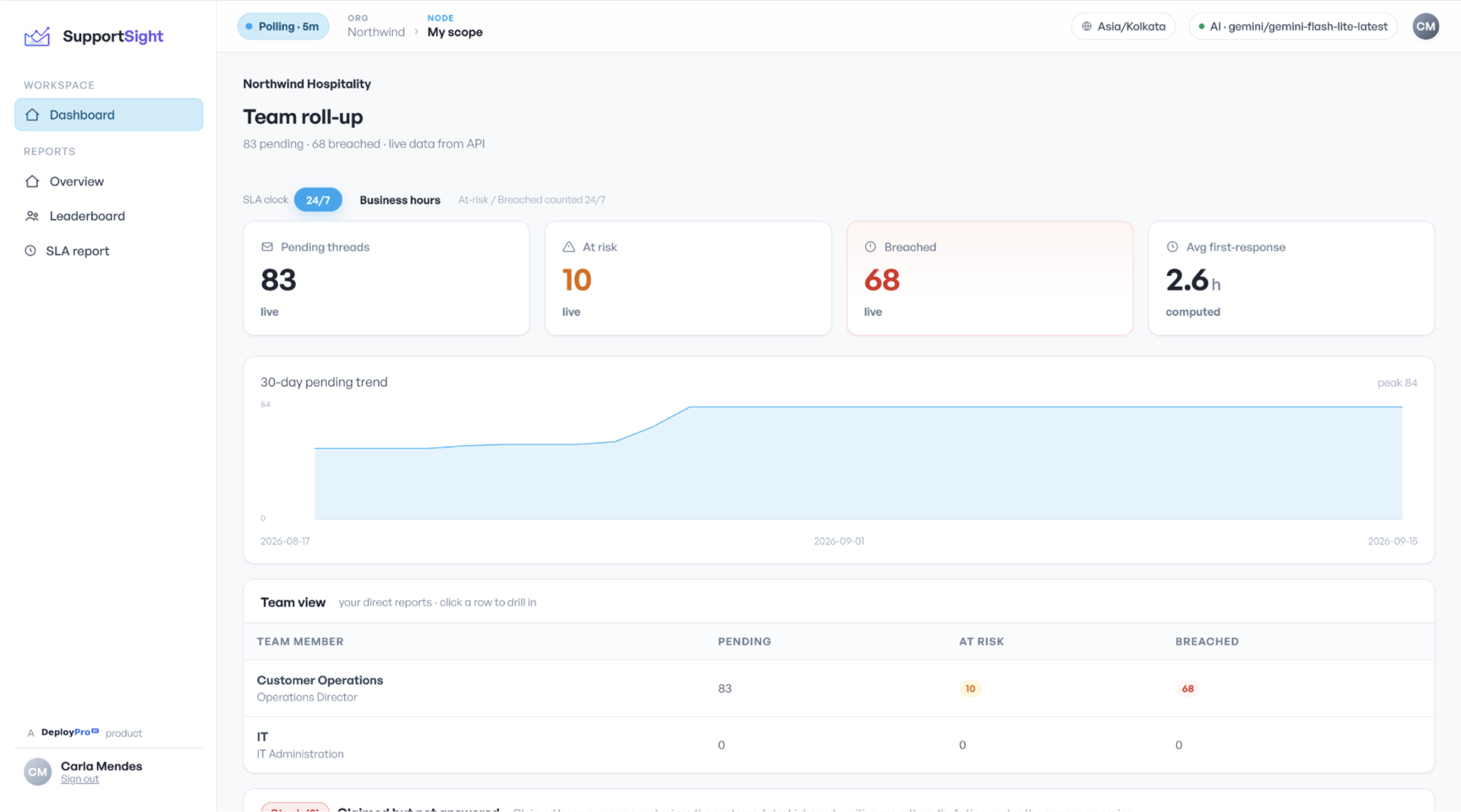Click the AT RISK column header
1461x812 pixels.
pyautogui.click(x=981, y=641)
